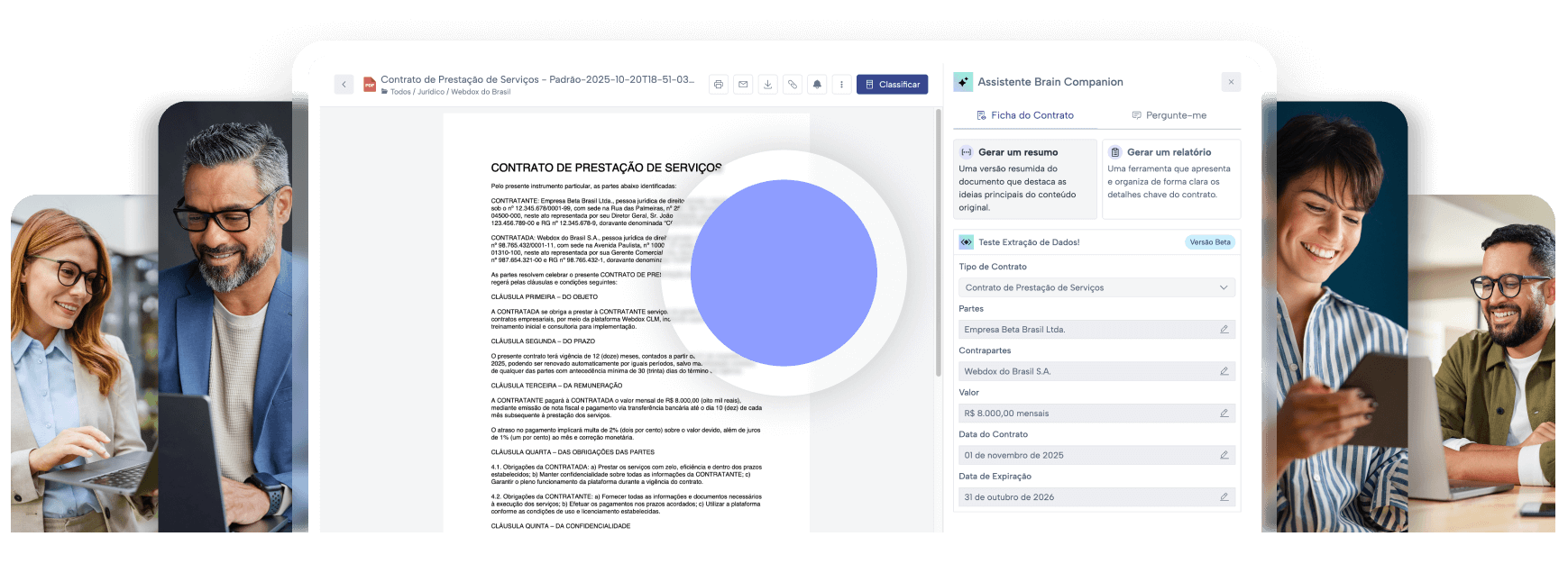Click the R$ 8.000,00 mensais field
This screenshot has height=573, width=1568.
(1096, 414)
